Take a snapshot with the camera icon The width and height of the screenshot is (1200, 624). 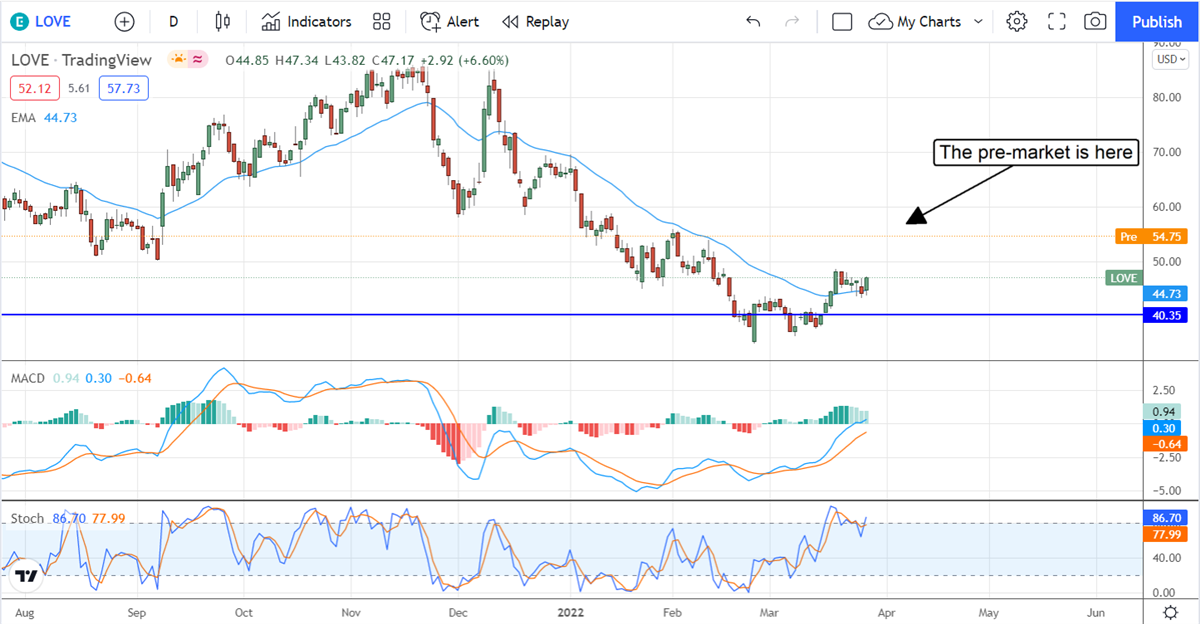[1095, 21]
